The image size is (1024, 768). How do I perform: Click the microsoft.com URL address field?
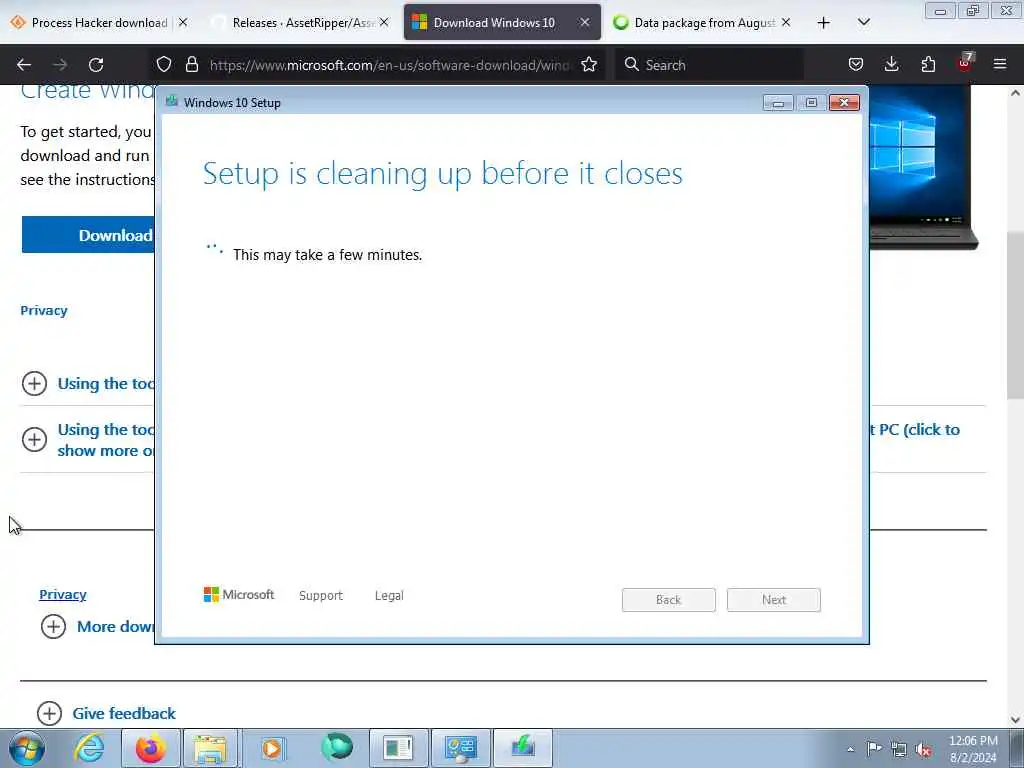coord(390,65)
